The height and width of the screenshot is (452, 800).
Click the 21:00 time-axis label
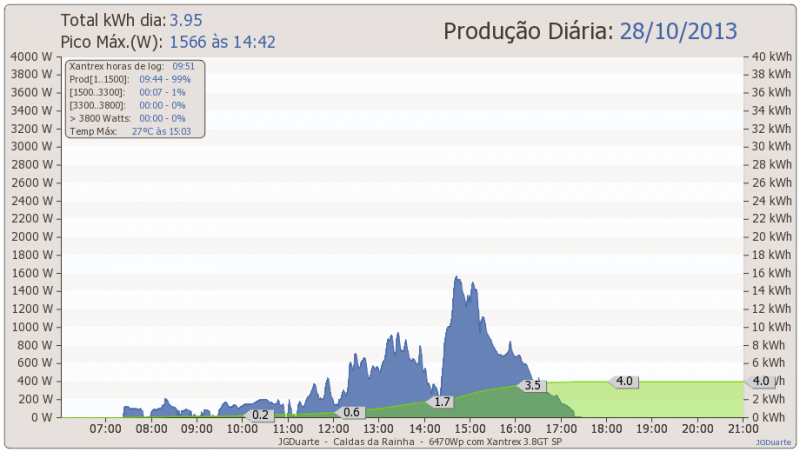click(x=743, y=429)
